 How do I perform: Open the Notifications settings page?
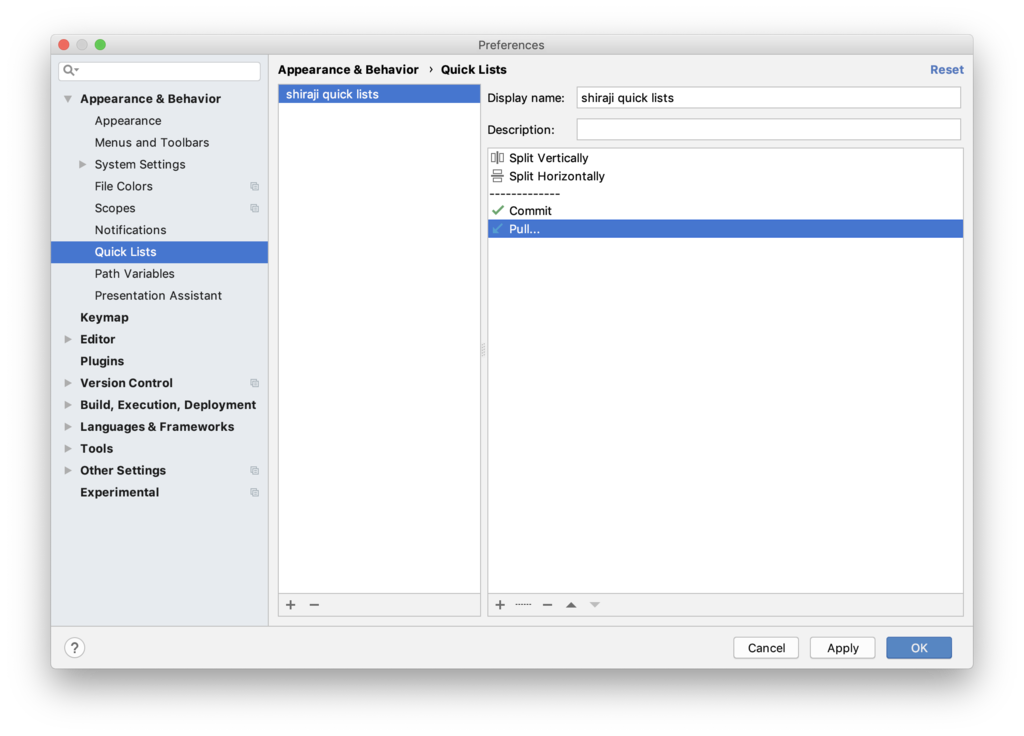[x=131, y=230]
